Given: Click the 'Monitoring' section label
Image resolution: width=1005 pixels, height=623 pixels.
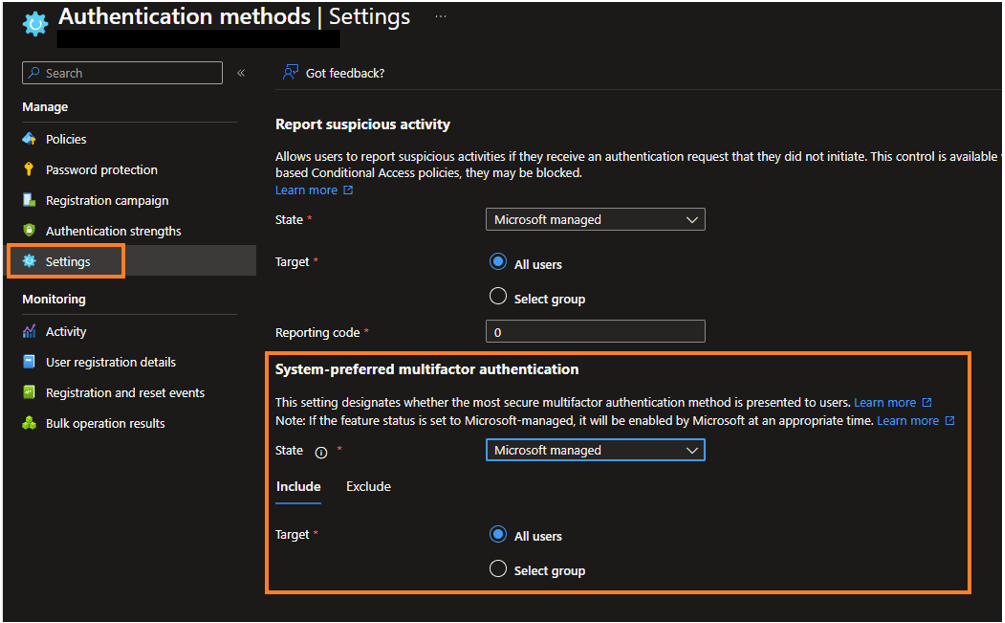Looking at the screenshot, I should click(x=54, y=299).
